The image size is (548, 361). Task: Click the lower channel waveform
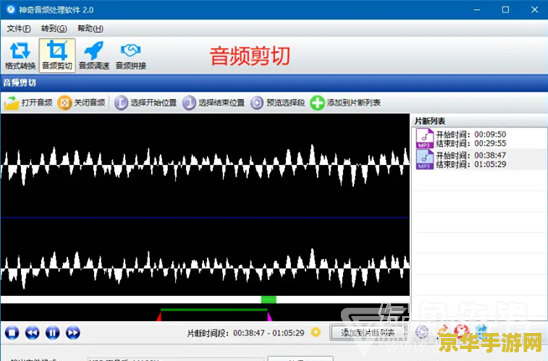[205, 268]
